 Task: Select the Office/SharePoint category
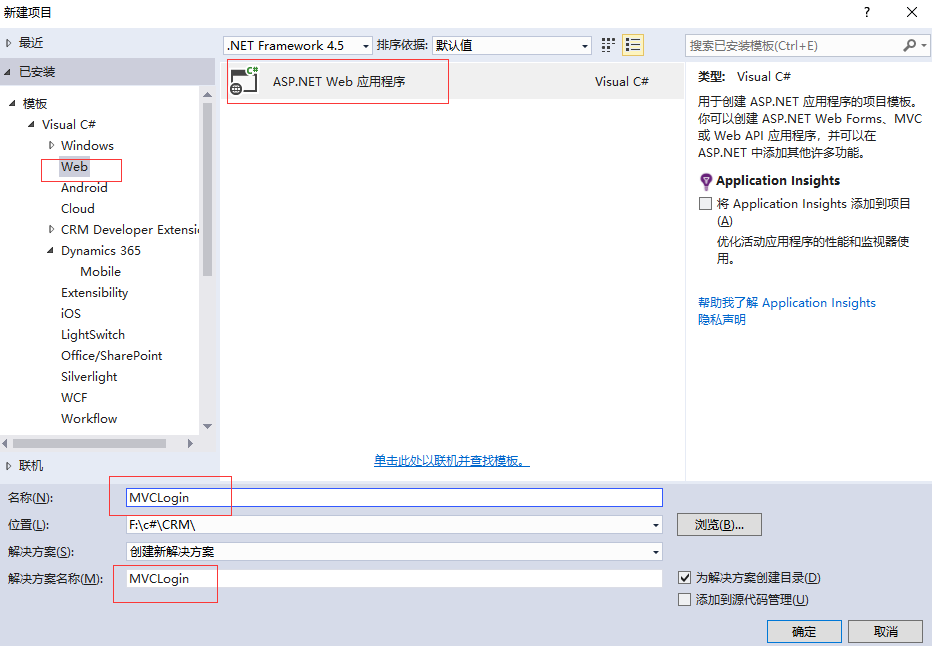click(111, 355)
